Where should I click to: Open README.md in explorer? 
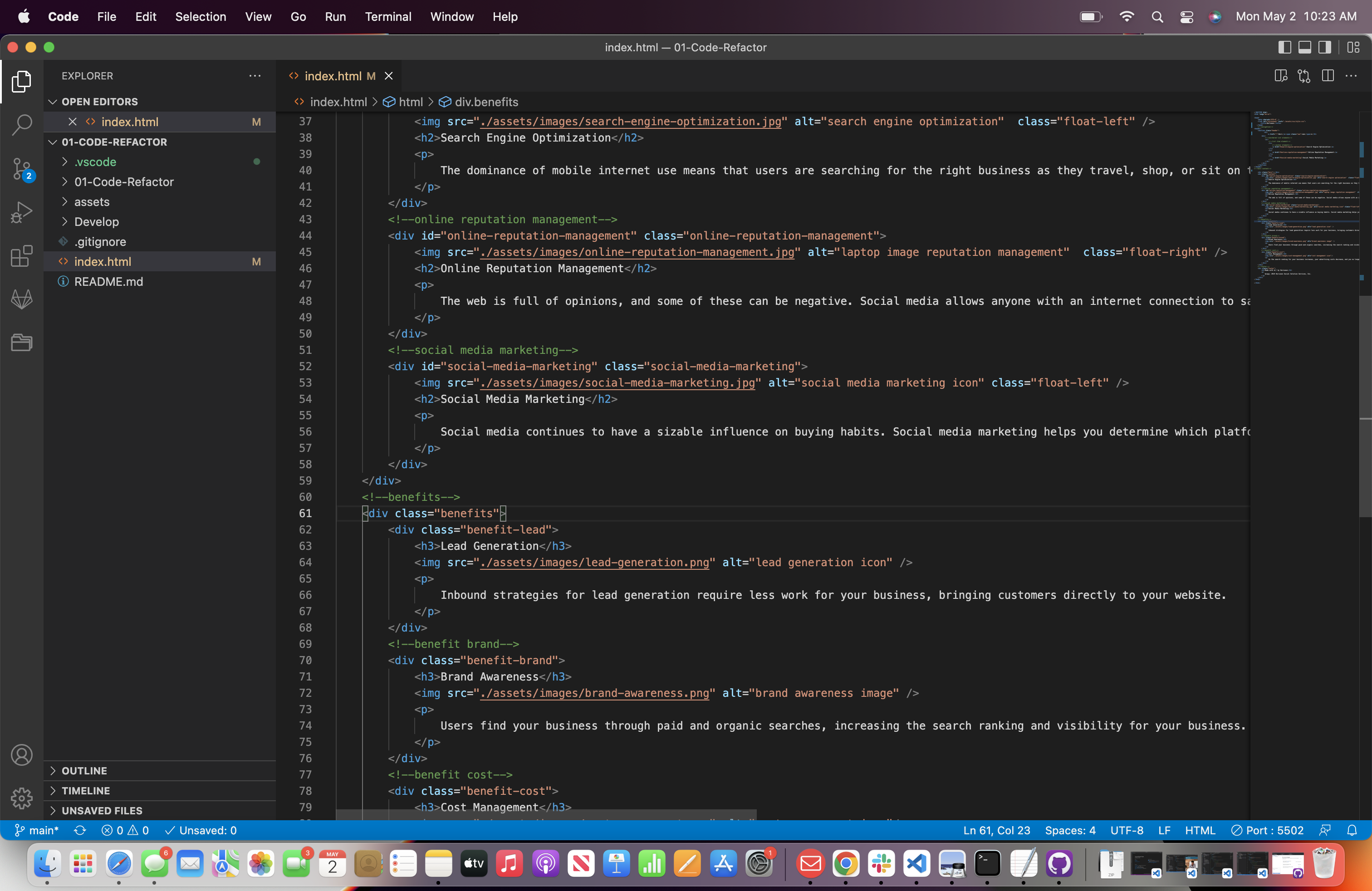160,282
